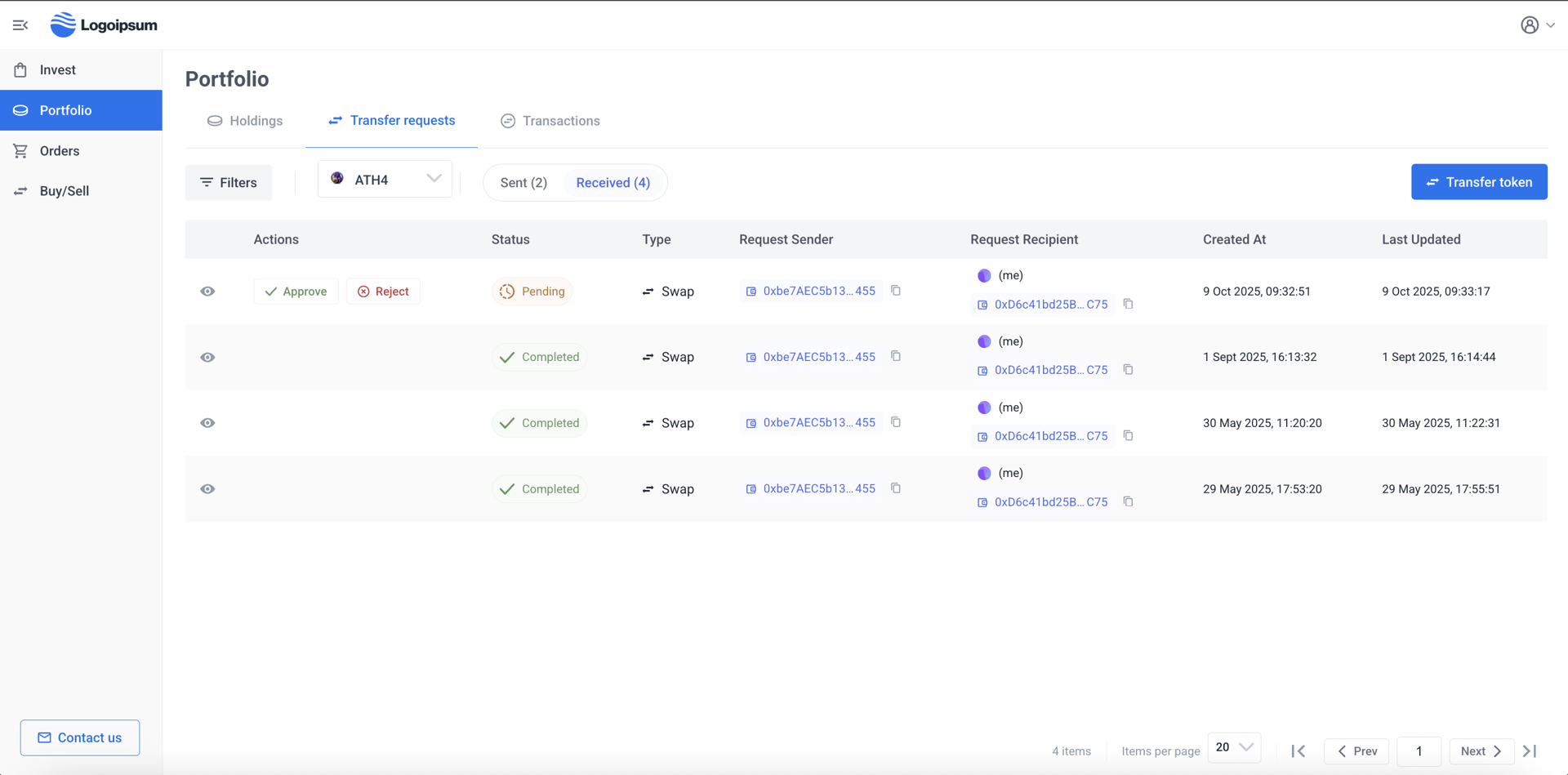This screenshot has width=1568, height=775.
Task: Click the page number input field
Action: [1419, 751]
